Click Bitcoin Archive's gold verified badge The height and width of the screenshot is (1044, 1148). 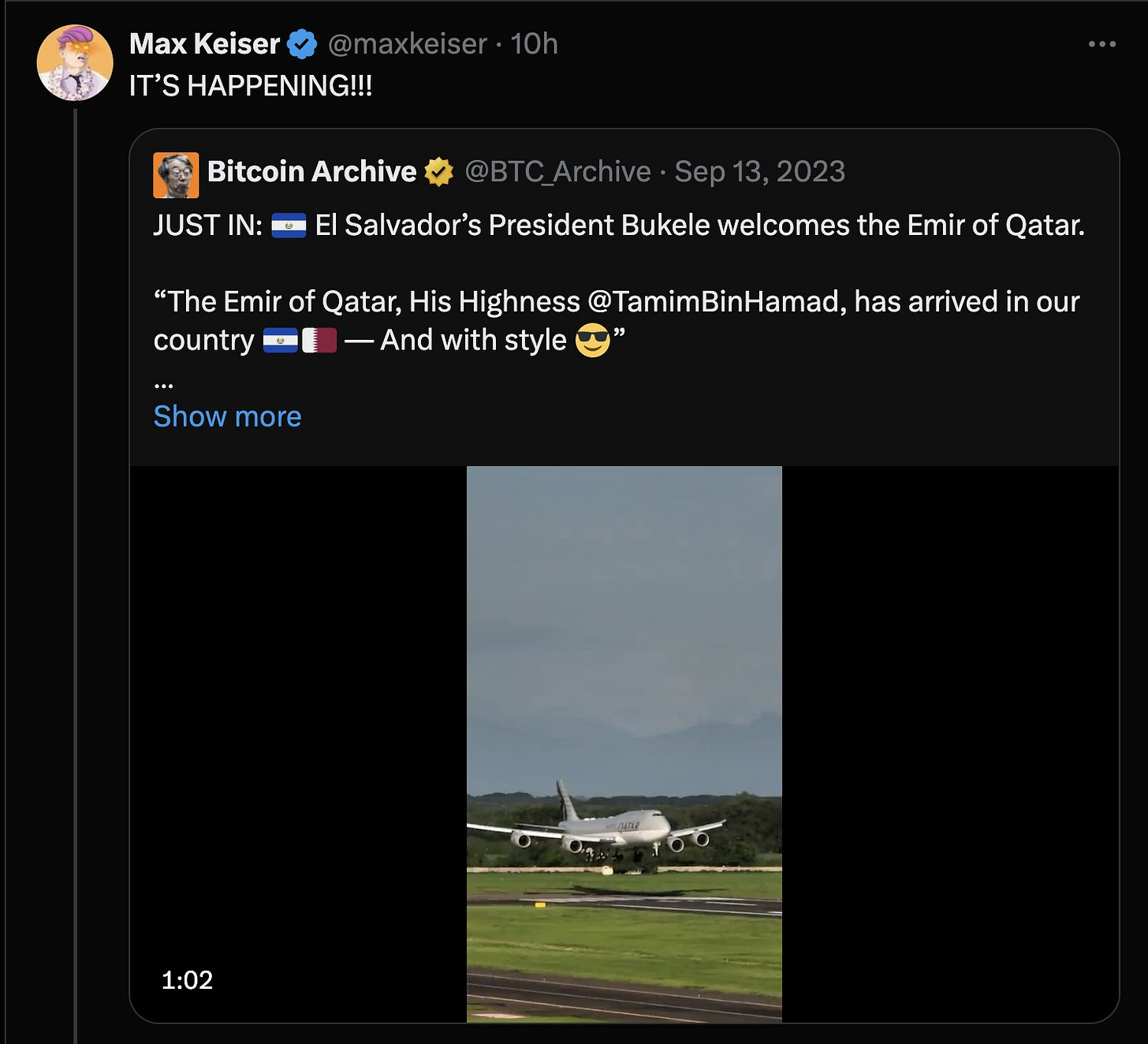tap(439, 172)
